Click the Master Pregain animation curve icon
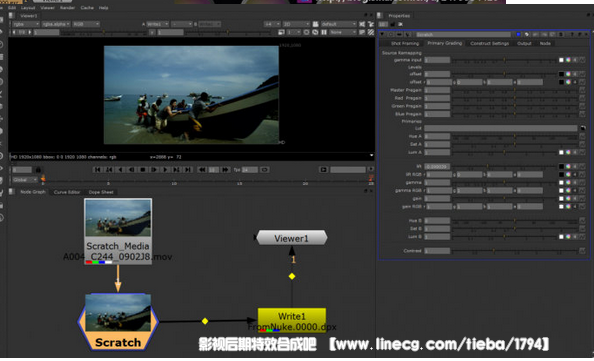 [x=582, y=90]
